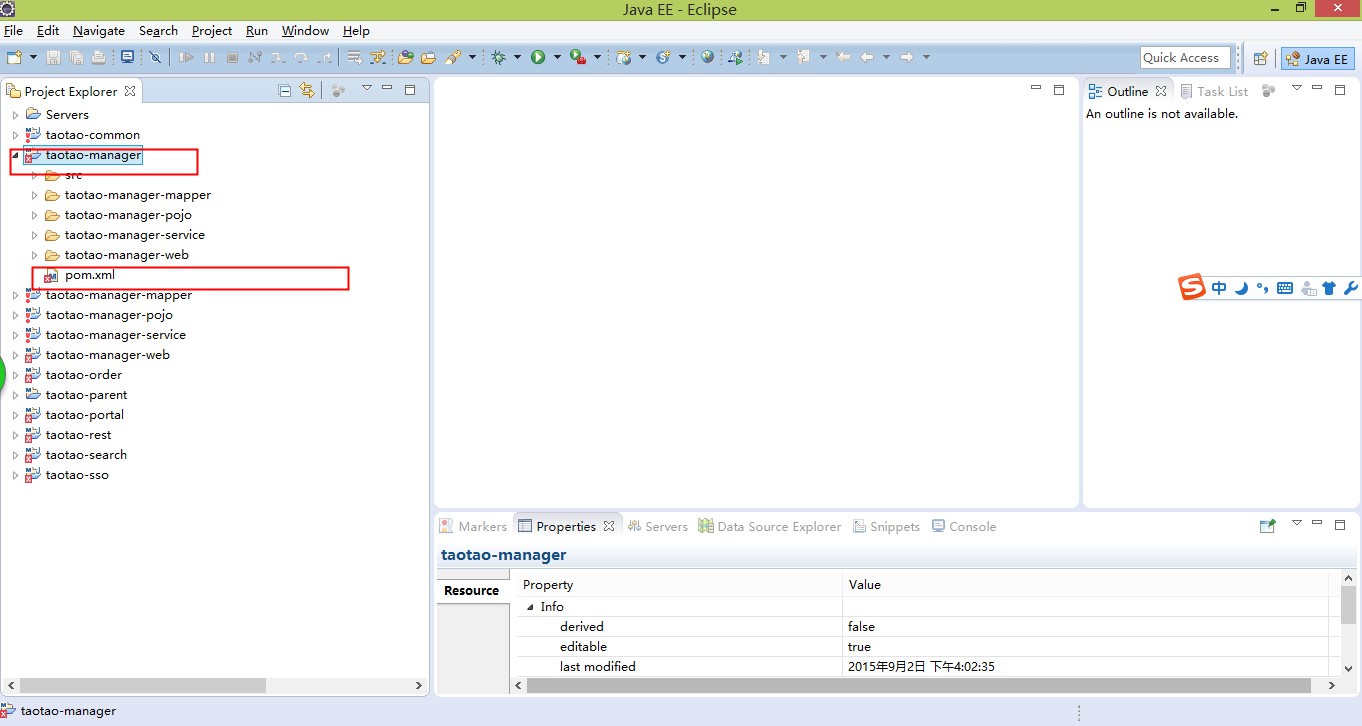
Task: Click the Open Task folder icon
Action: 428,57
